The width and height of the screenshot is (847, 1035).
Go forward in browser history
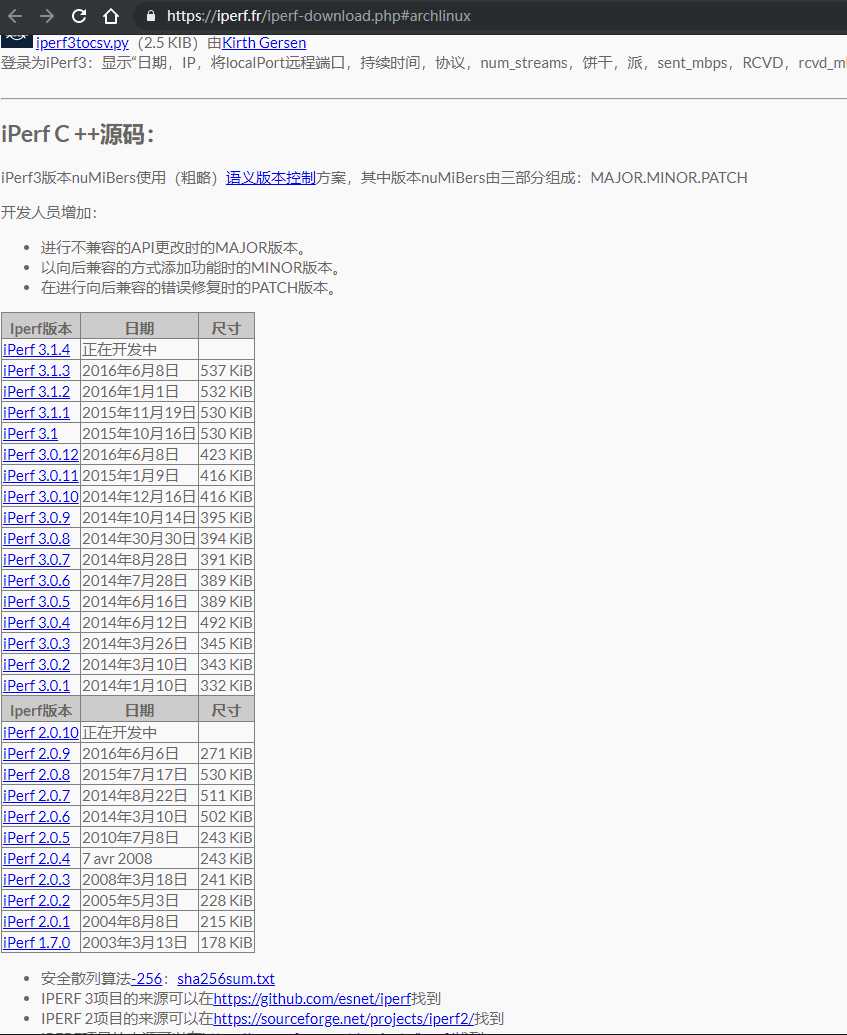pos(46,16)
